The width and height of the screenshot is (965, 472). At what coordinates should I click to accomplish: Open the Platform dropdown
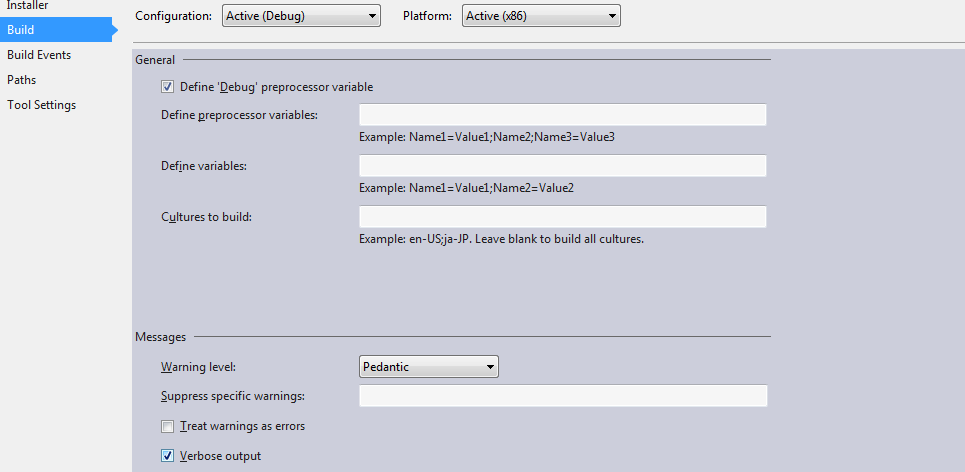541,16
